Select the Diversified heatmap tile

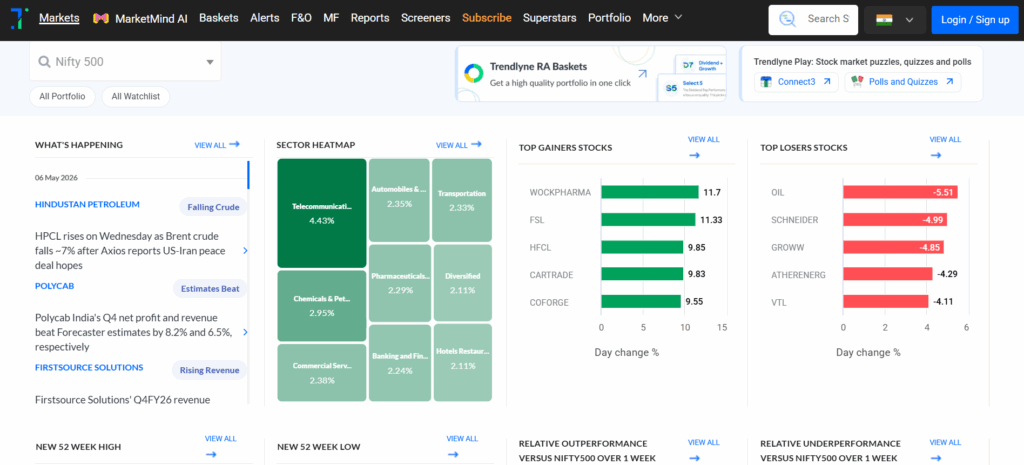point(462,283)
